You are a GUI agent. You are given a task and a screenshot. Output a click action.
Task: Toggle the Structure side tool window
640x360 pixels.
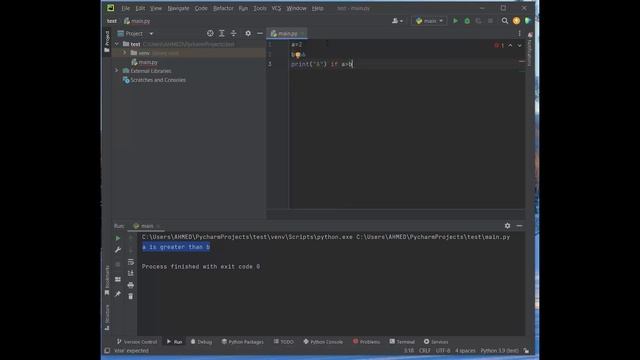tap(107, 317)
